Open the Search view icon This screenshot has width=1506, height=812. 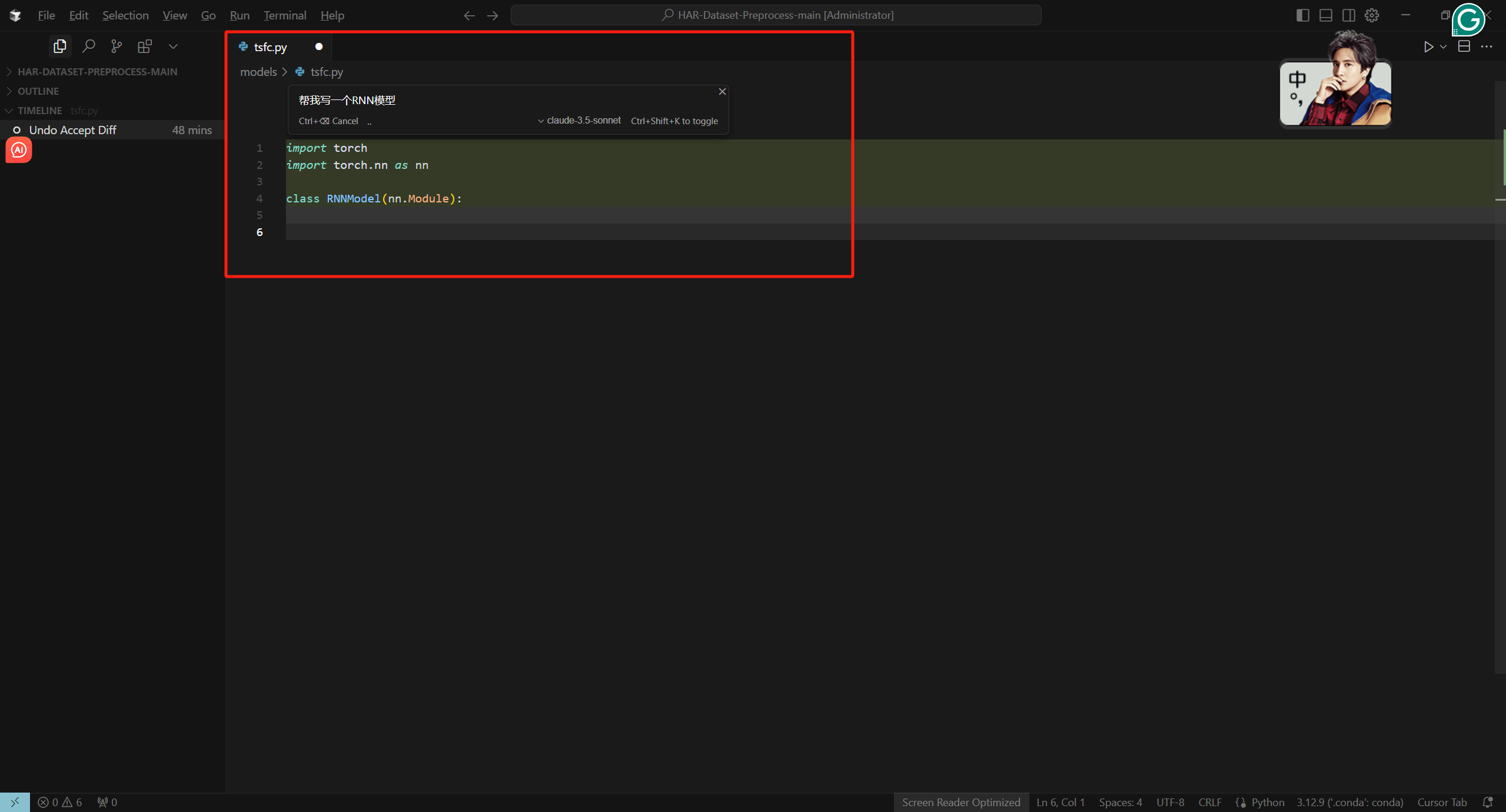pos(88,46)
